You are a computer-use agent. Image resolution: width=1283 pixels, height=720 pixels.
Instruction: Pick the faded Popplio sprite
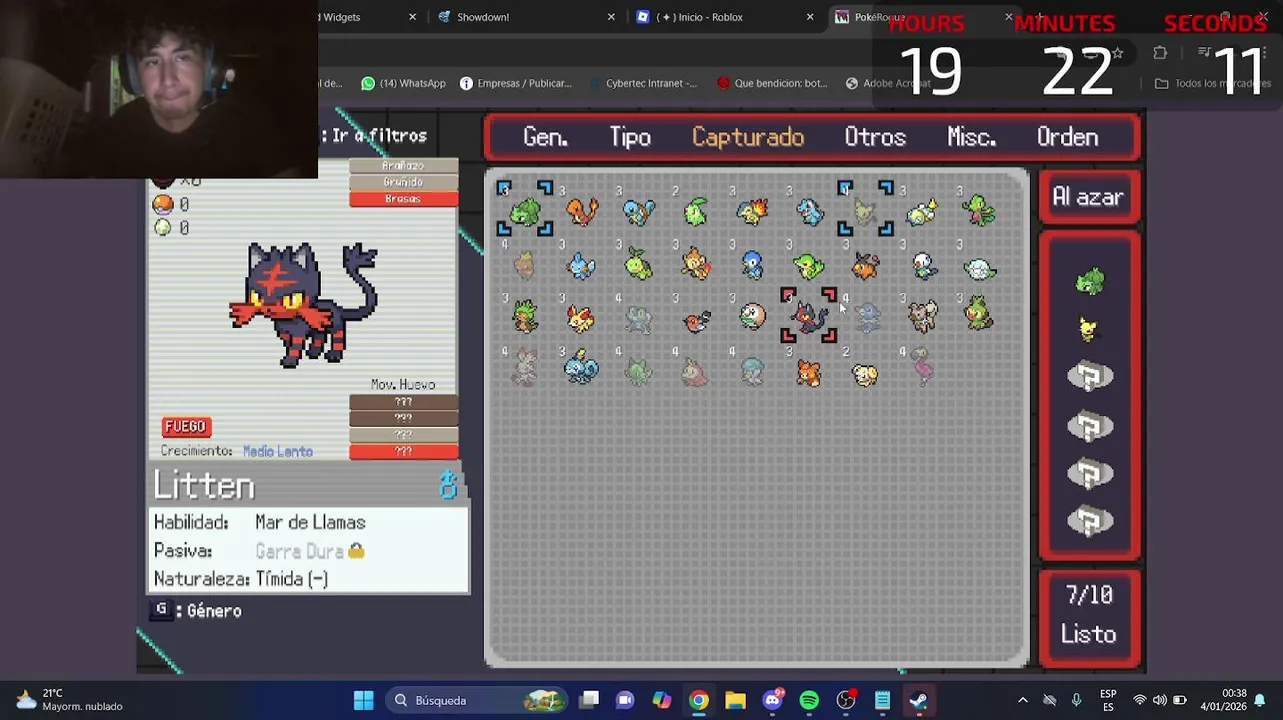click(867, 318)
